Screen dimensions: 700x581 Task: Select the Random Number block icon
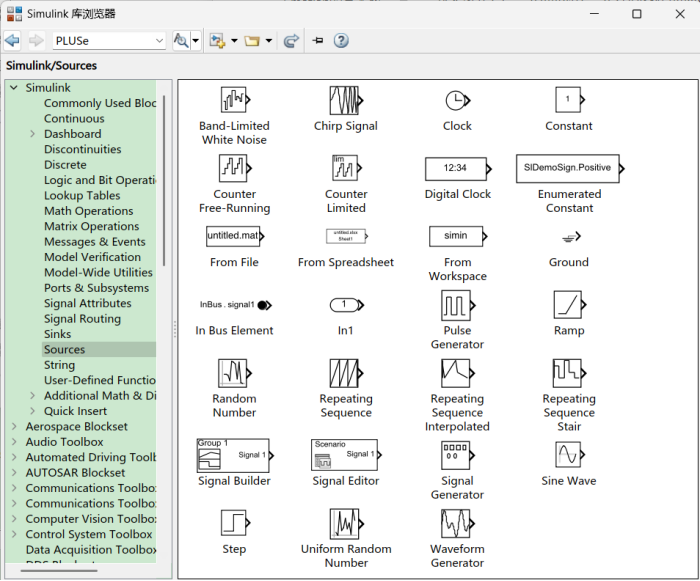235,373
